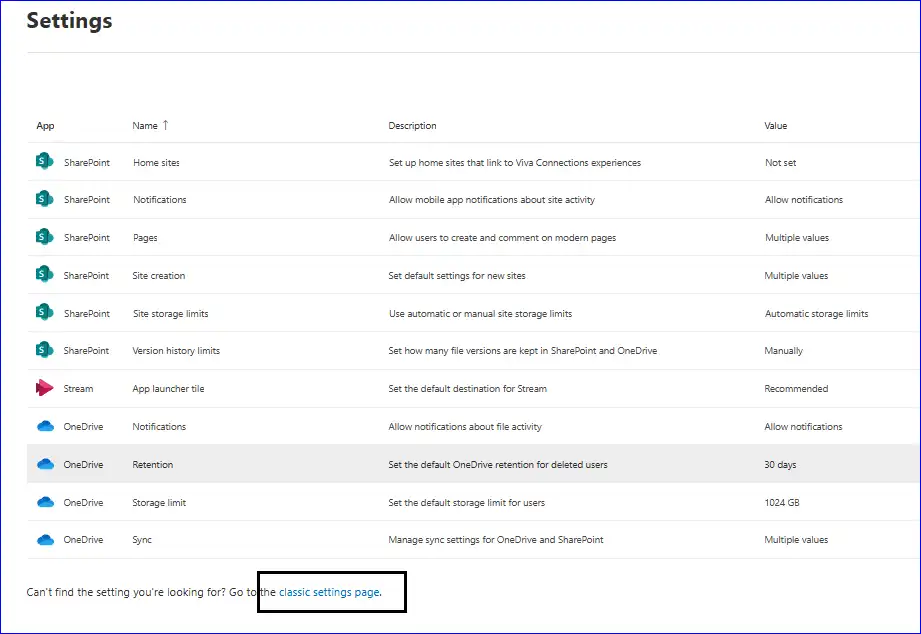This screenshot has width=921, height=634.
Task: Click the Value column header
Action: [x=775, y=126]
